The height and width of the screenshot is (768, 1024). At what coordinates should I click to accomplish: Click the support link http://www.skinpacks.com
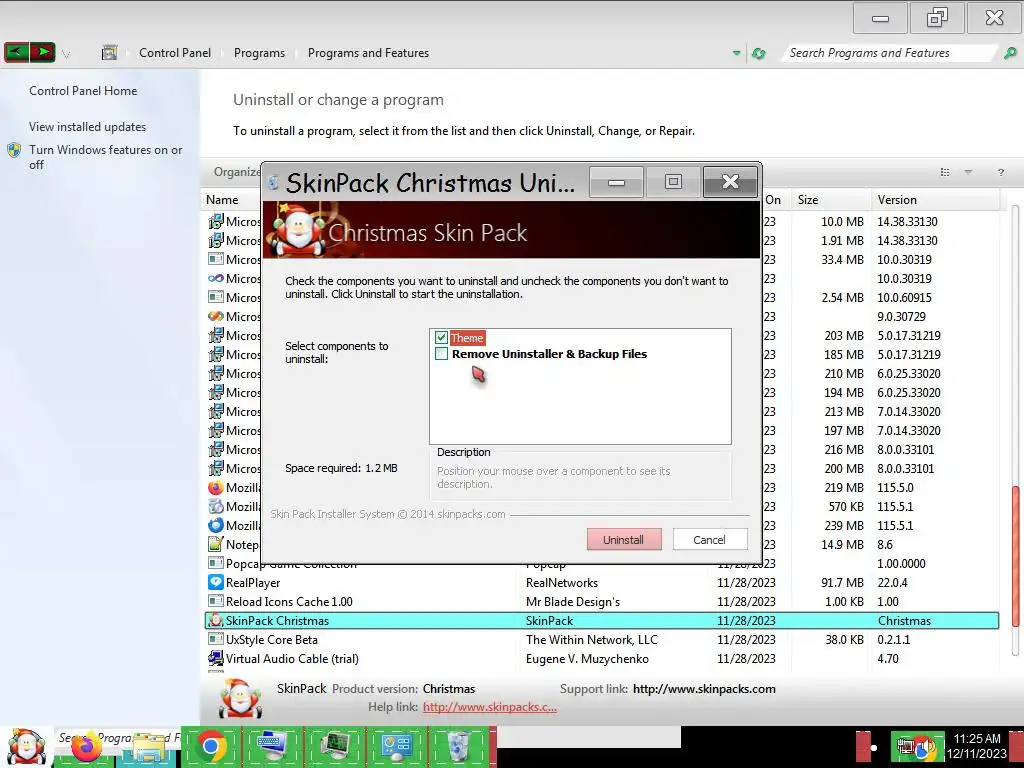[x=705, y=688]
